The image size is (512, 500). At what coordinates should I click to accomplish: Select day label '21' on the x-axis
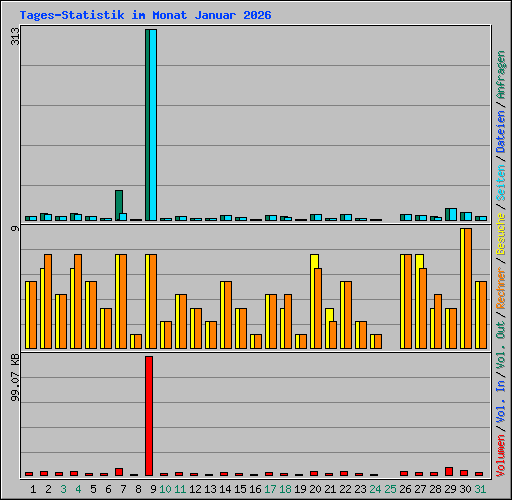pos(330,489)
